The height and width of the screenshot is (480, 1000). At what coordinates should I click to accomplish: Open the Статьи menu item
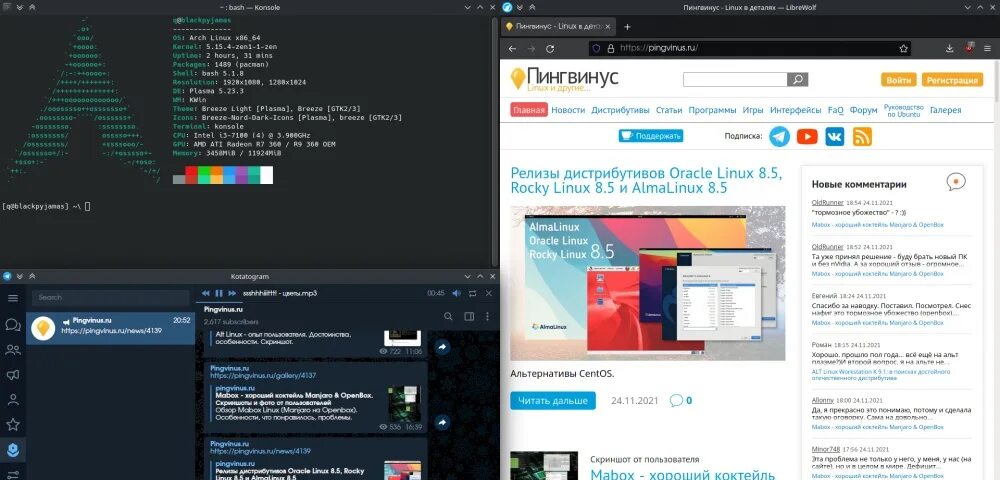(x=669, y=110)
